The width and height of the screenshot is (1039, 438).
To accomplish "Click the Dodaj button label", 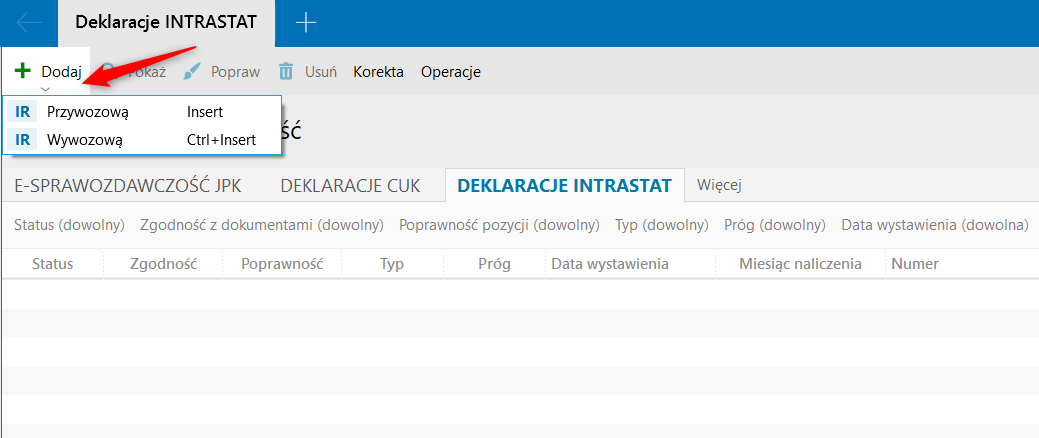I will (x=61, y=72).
